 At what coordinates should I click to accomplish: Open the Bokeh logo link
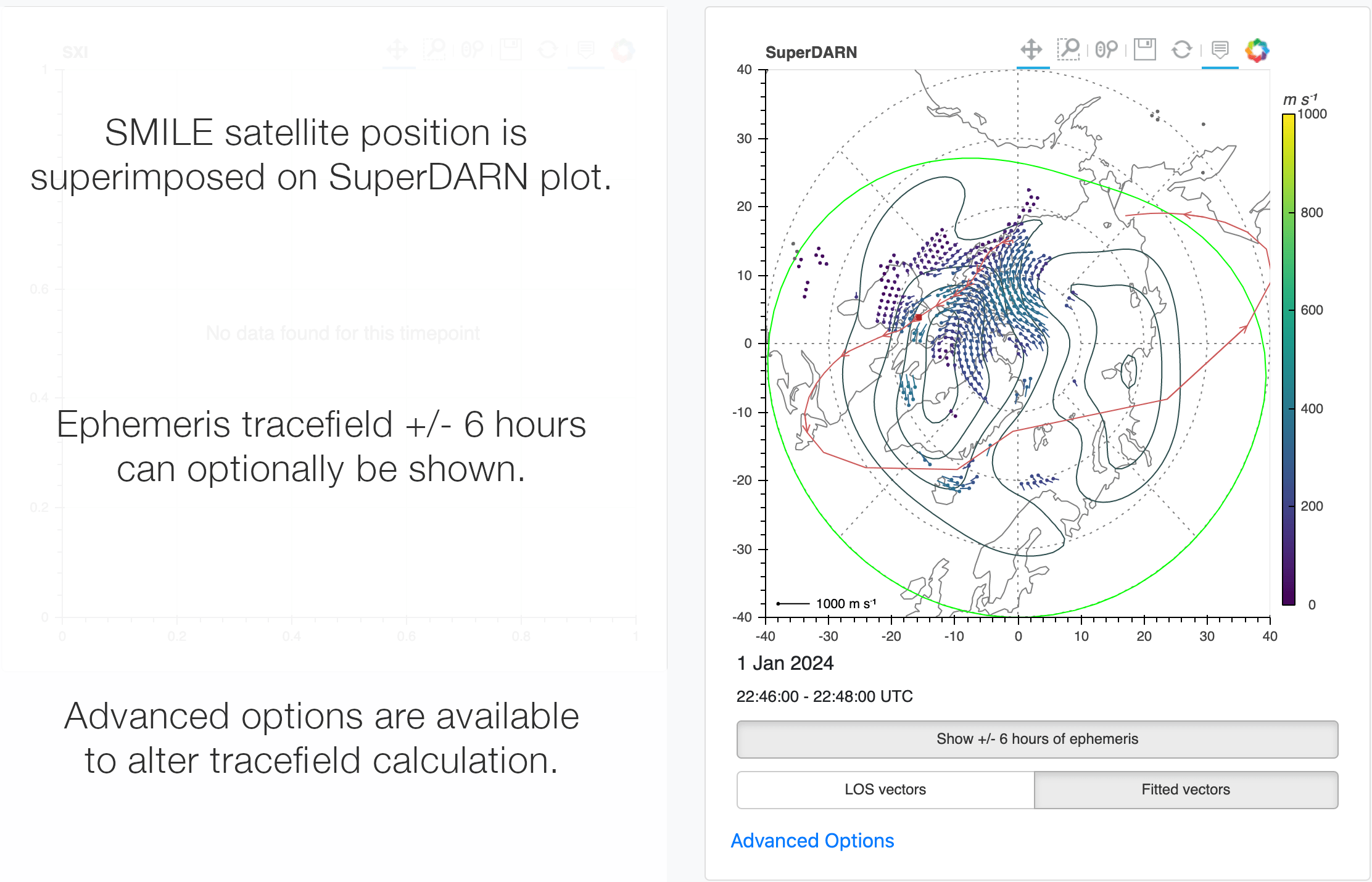tap(1257, 50)
